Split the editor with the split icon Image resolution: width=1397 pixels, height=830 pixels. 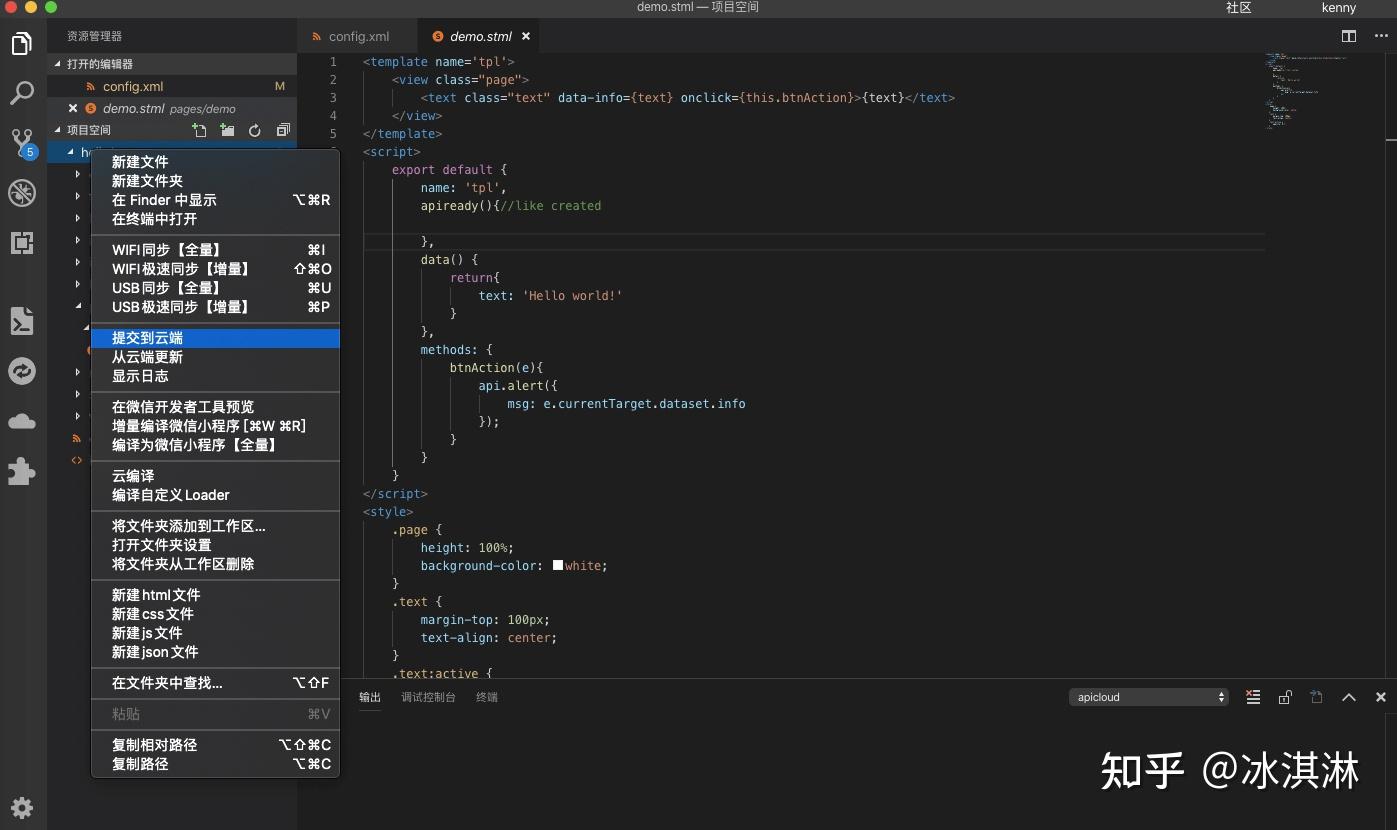point(1349,36)
